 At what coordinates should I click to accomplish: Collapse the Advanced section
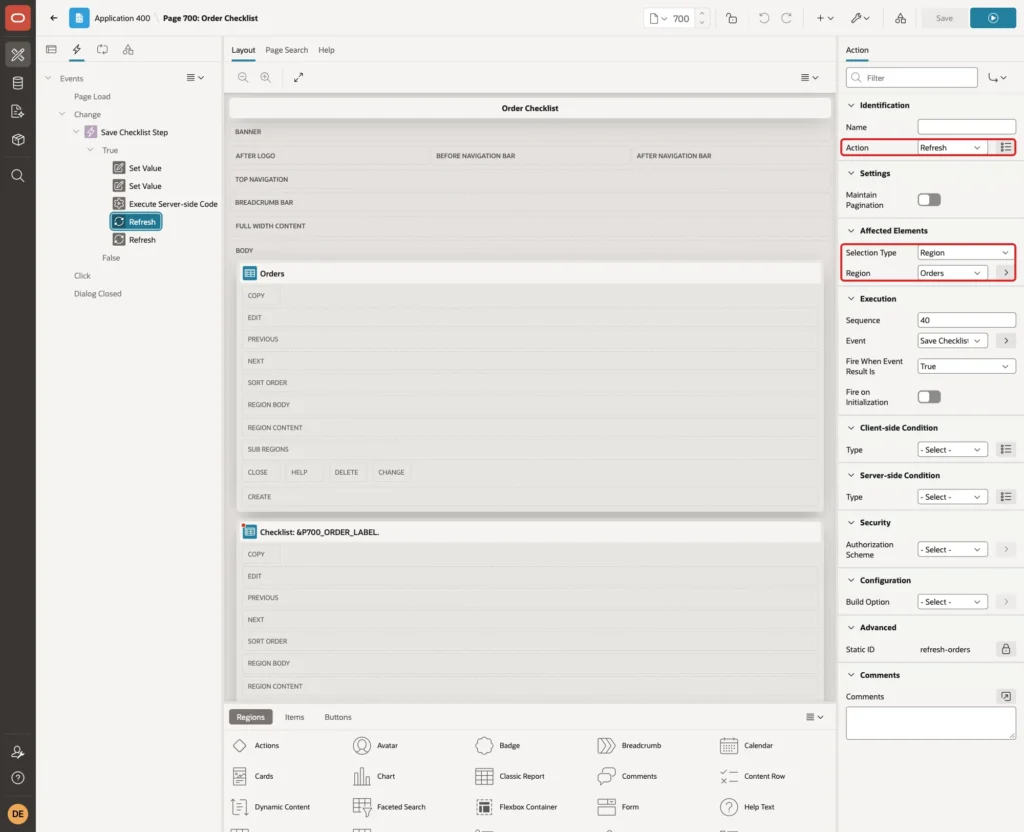(851, 627)
